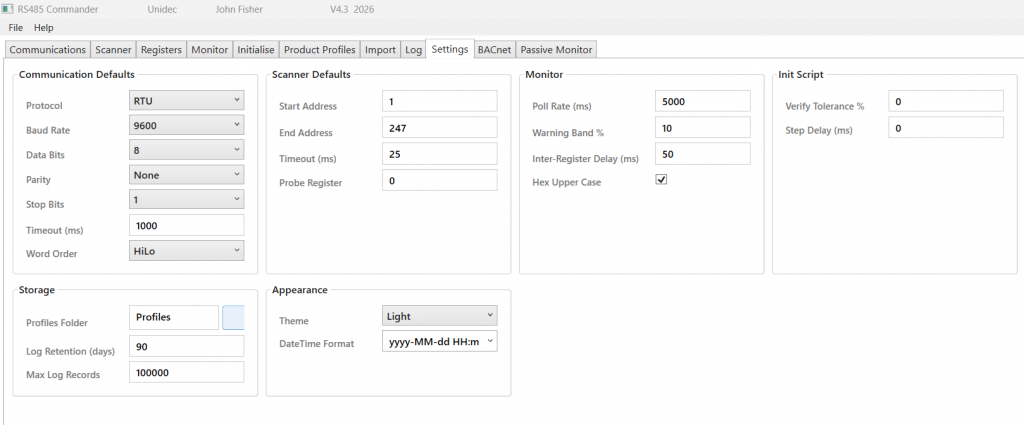Viewport: 1024px width, 425px height.
Task: Switch to the Communications tab
Action: coord(47,49)
